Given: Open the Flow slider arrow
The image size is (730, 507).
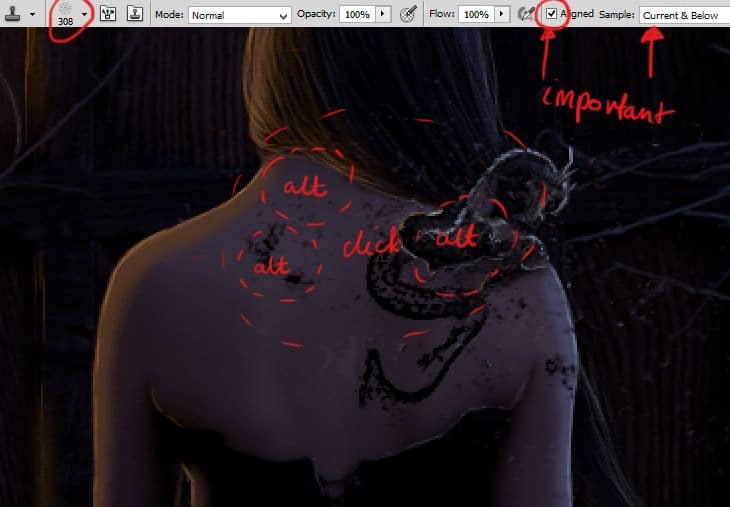Looking at the screenshot, I should click(503, 16).
